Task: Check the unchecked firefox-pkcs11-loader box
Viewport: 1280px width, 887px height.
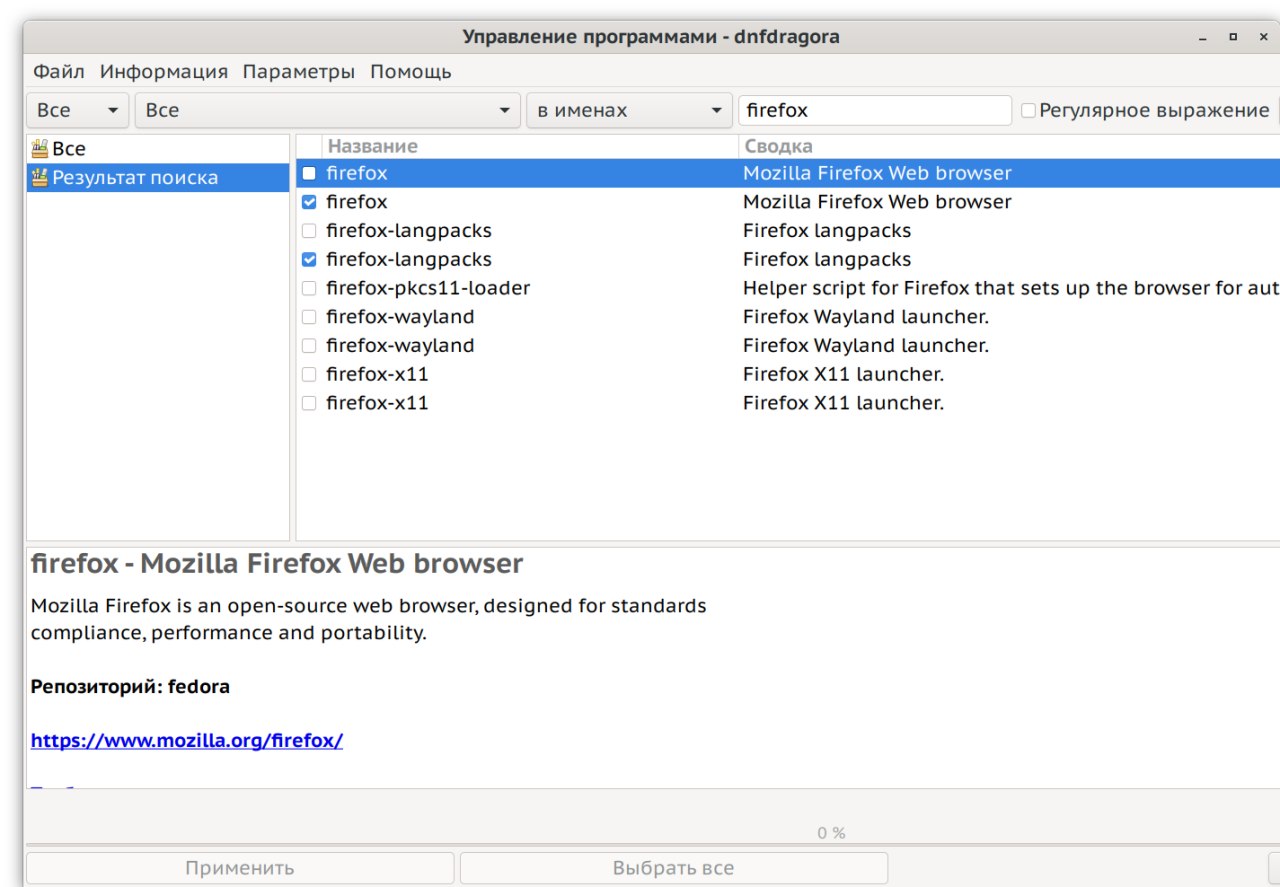Action: coord(309,288)
